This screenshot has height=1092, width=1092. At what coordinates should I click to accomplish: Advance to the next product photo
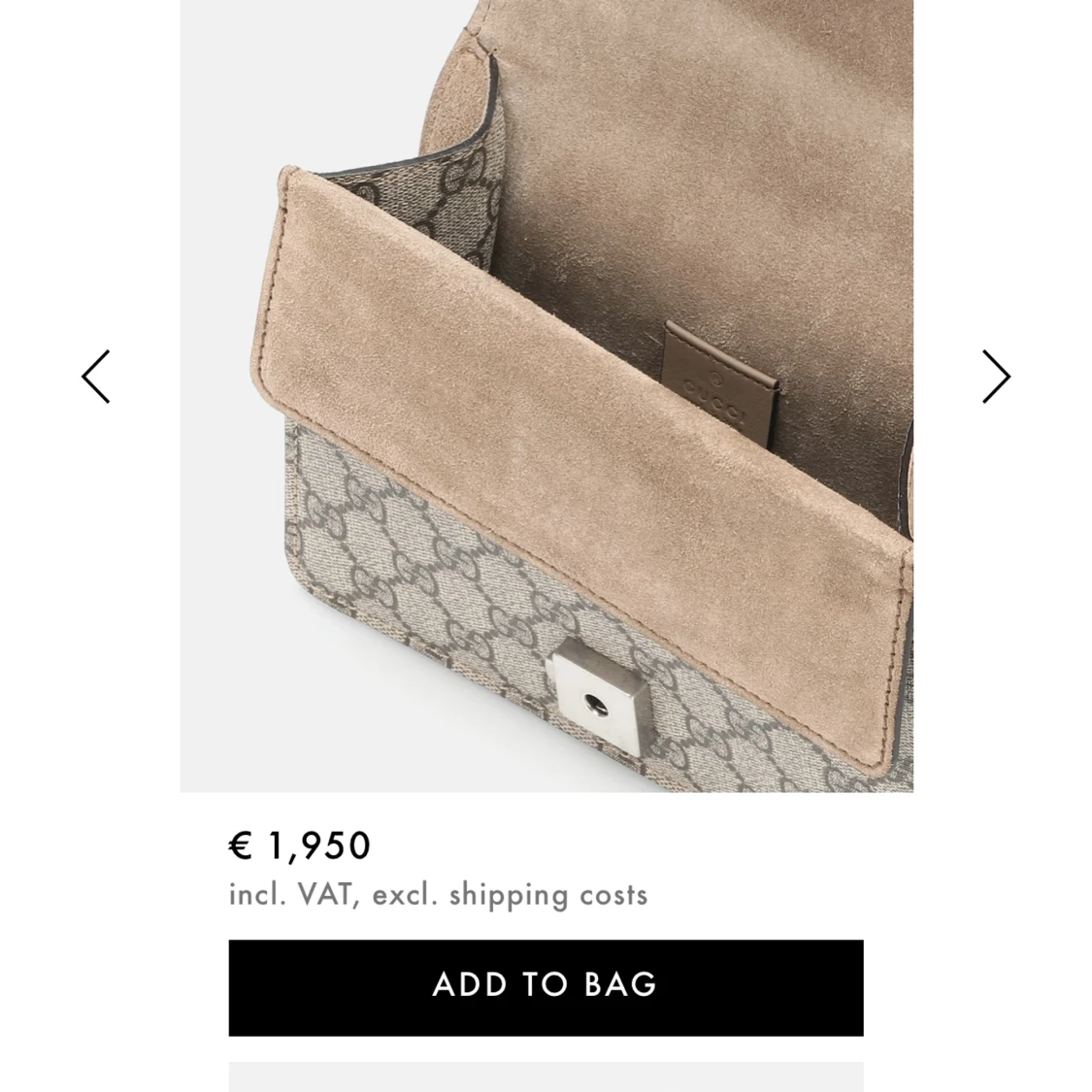tap(996, 377)
